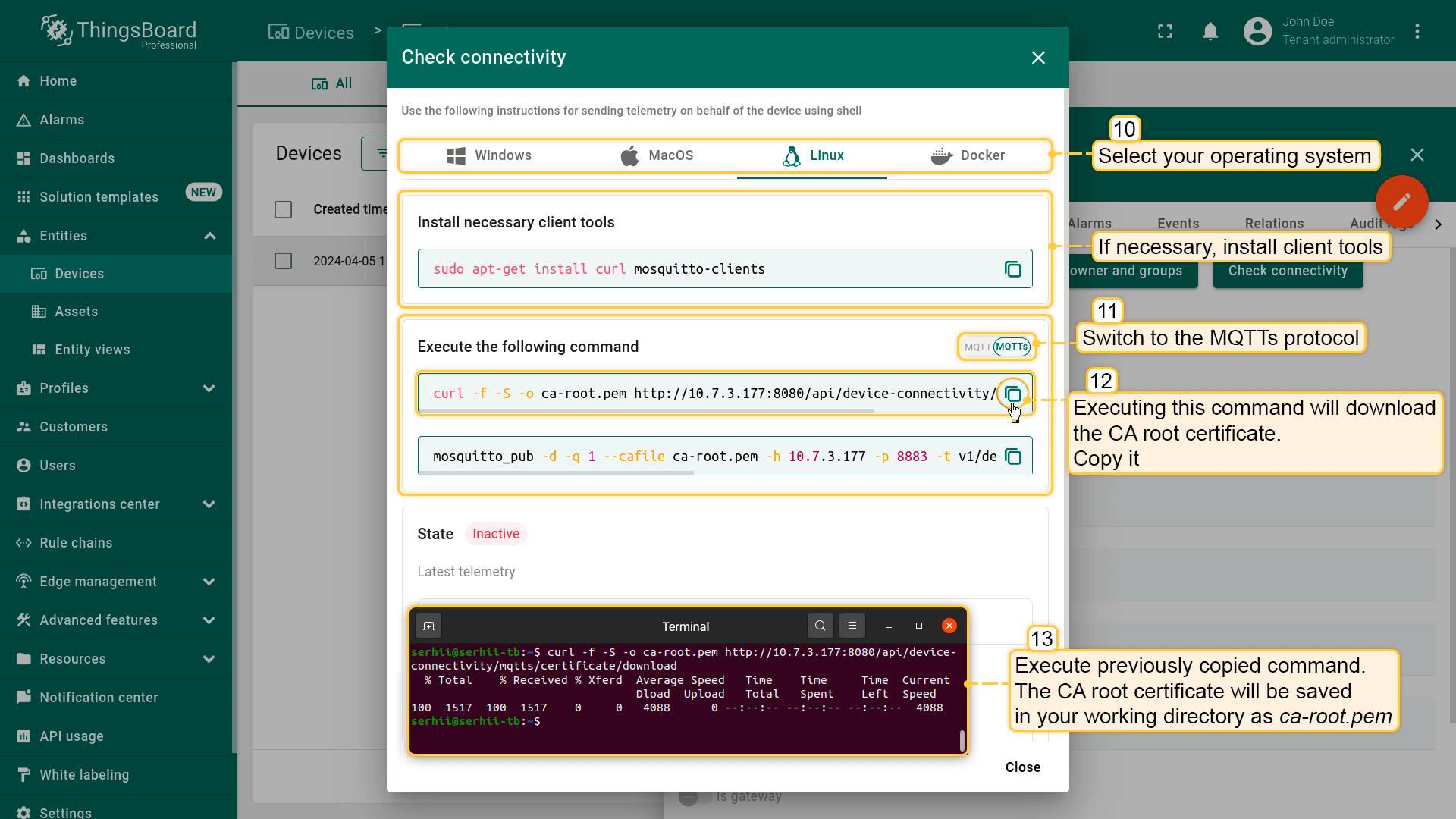Expand the Profiles menu section
Viewport: 1456px width, 819px height.
tap(209, 388)
